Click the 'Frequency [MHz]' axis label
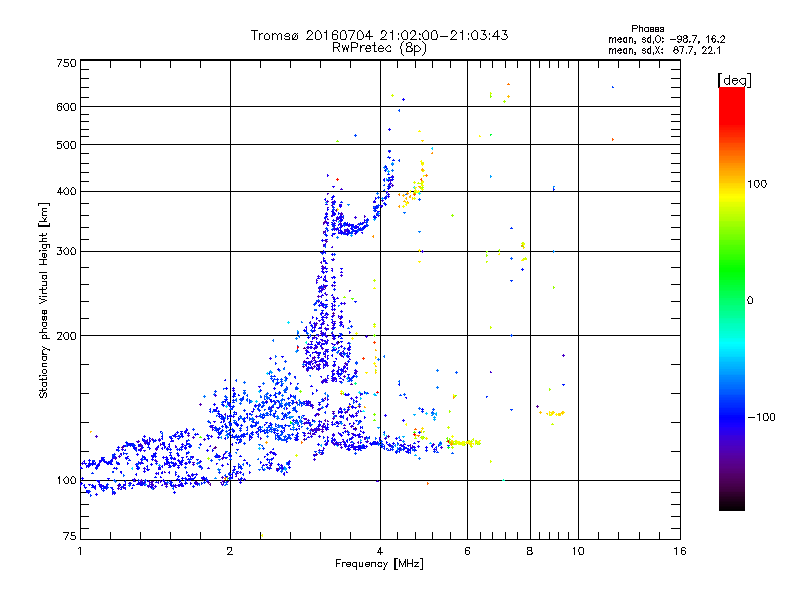The image size is (800, 600). 379,564
